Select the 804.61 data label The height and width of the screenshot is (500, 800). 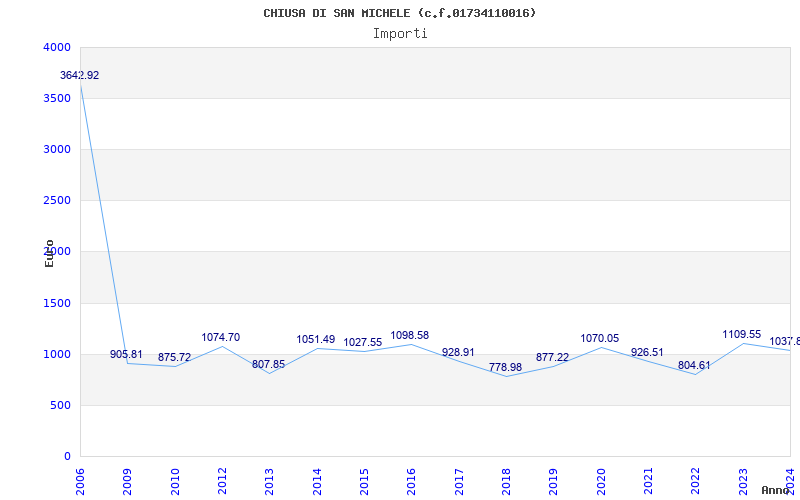coord(694,365)
